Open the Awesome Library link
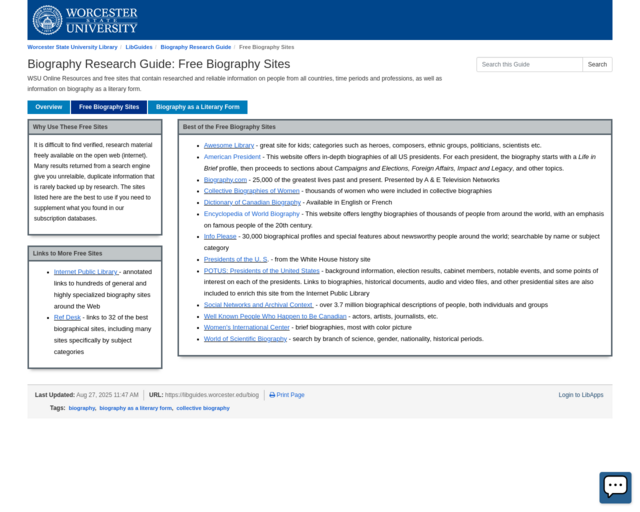 pos(229,145)
